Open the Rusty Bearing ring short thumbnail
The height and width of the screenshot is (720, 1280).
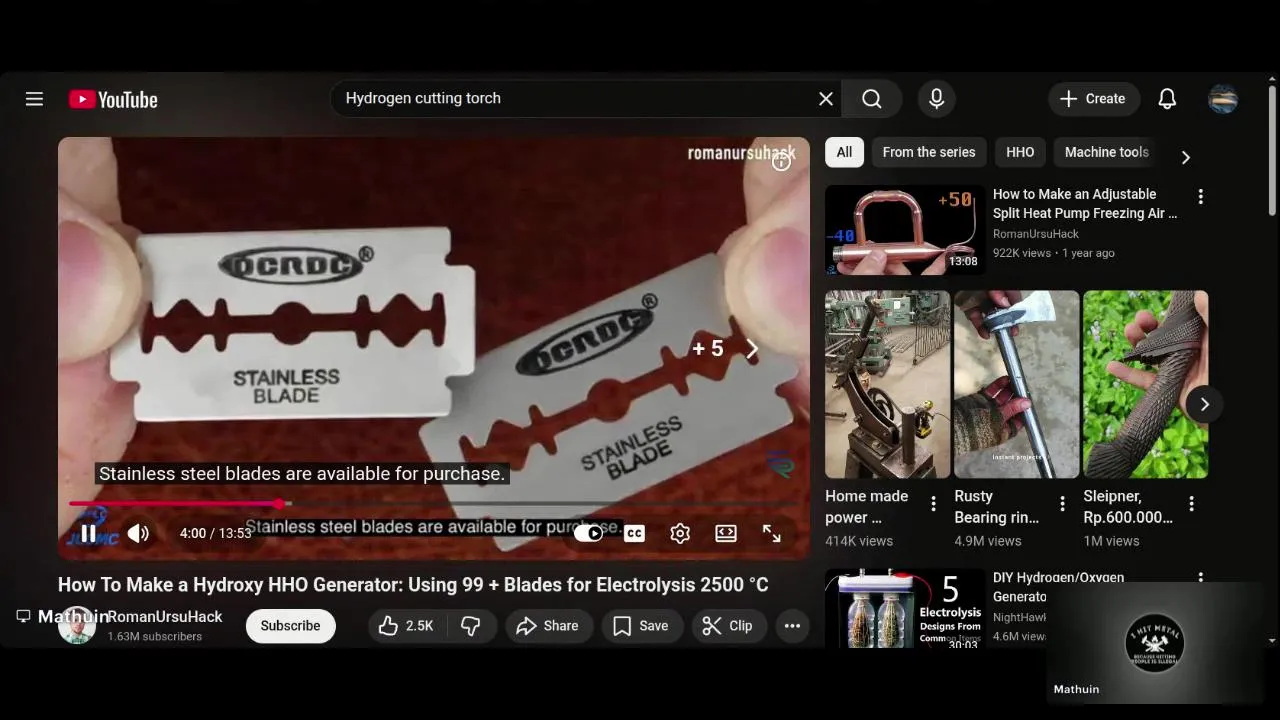[x=1016, y=384]
